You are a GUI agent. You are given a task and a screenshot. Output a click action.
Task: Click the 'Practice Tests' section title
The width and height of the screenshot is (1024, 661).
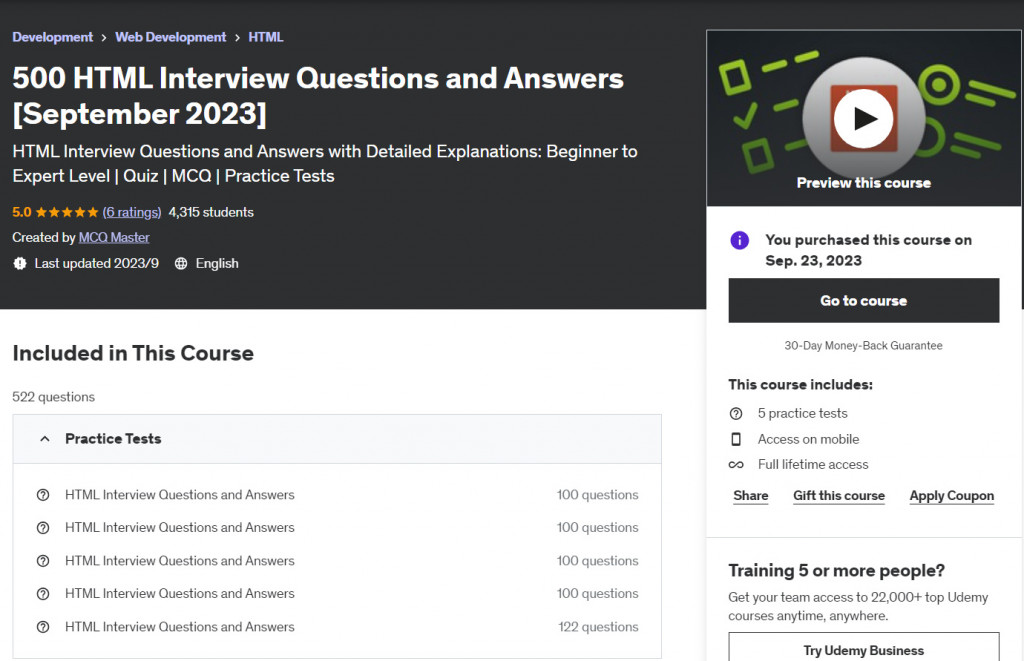[x=113, y=439]
